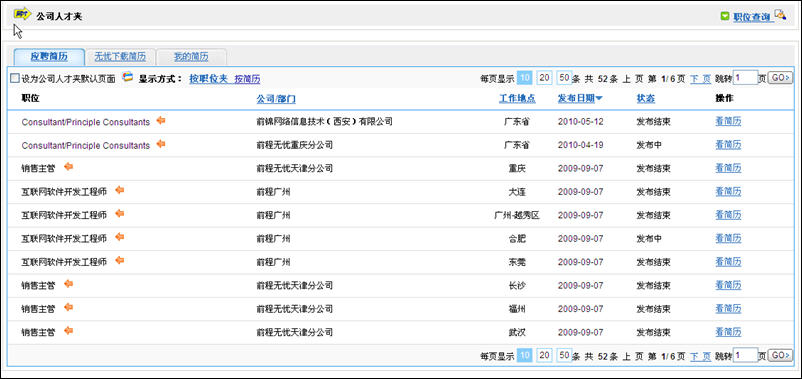Click the bottom GO> button

click(x=781, y=356)
